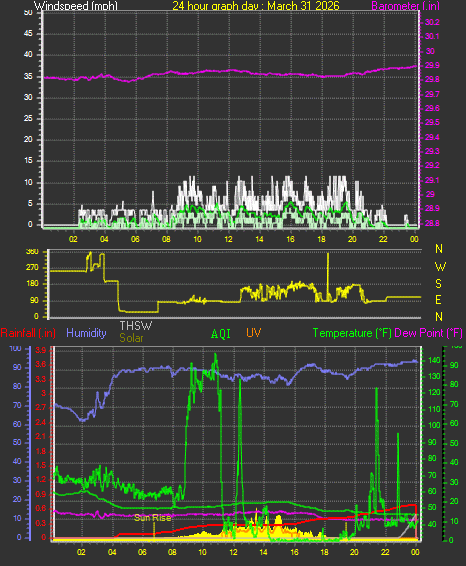Viewport: 466px width, 566px height.
Task: Select the white THSW legend label
Action: click(136, 326)
